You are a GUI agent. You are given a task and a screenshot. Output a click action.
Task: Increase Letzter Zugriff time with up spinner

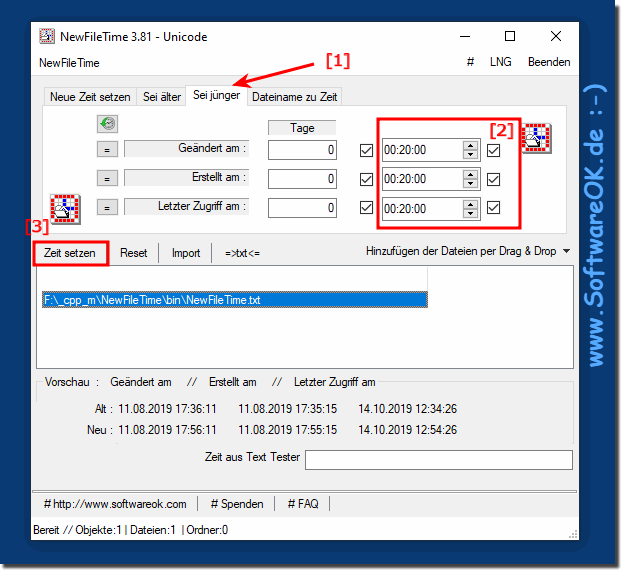click(x=470, y=204)
